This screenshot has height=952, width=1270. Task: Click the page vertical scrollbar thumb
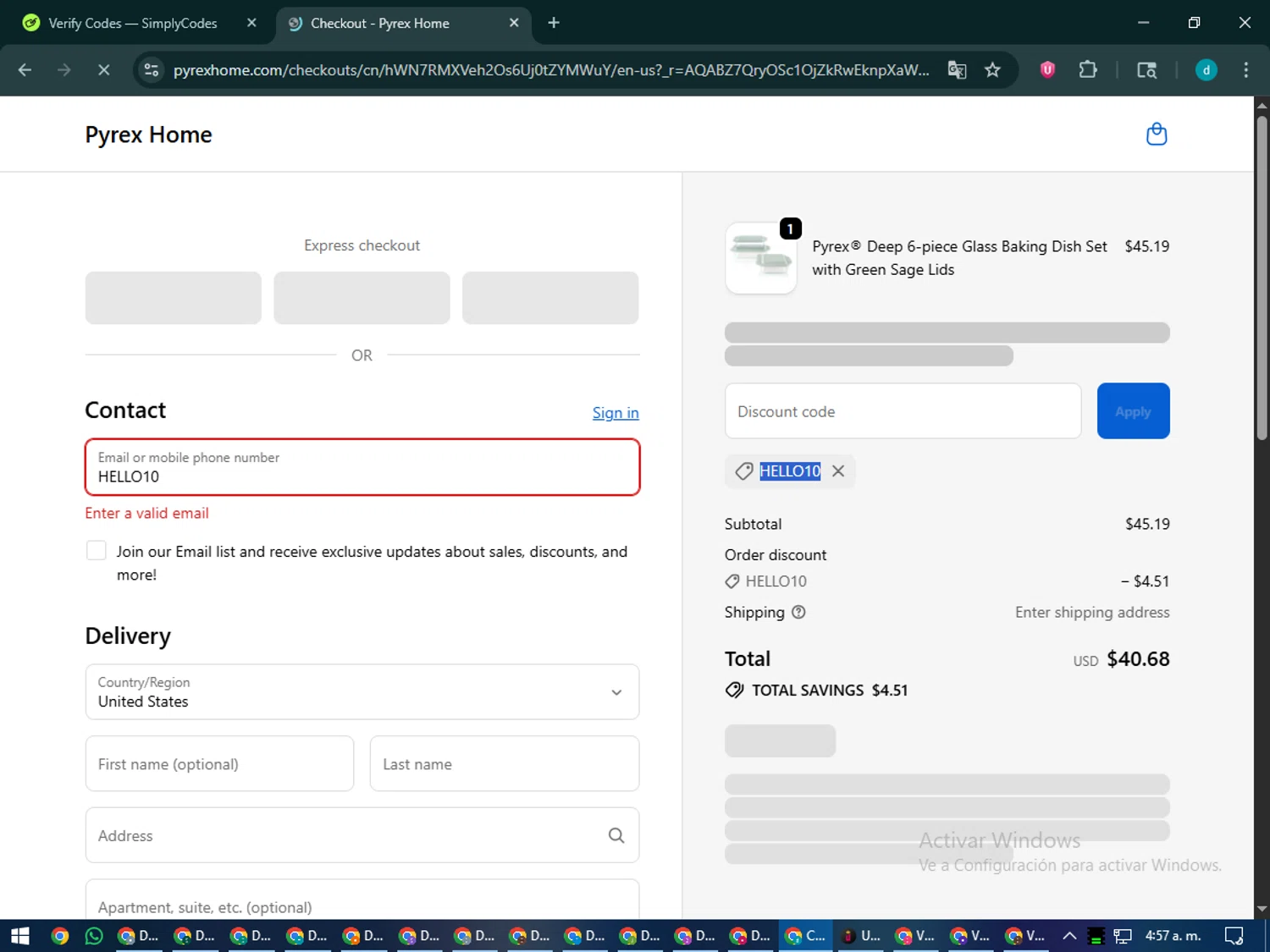(x=1262, y=278)
